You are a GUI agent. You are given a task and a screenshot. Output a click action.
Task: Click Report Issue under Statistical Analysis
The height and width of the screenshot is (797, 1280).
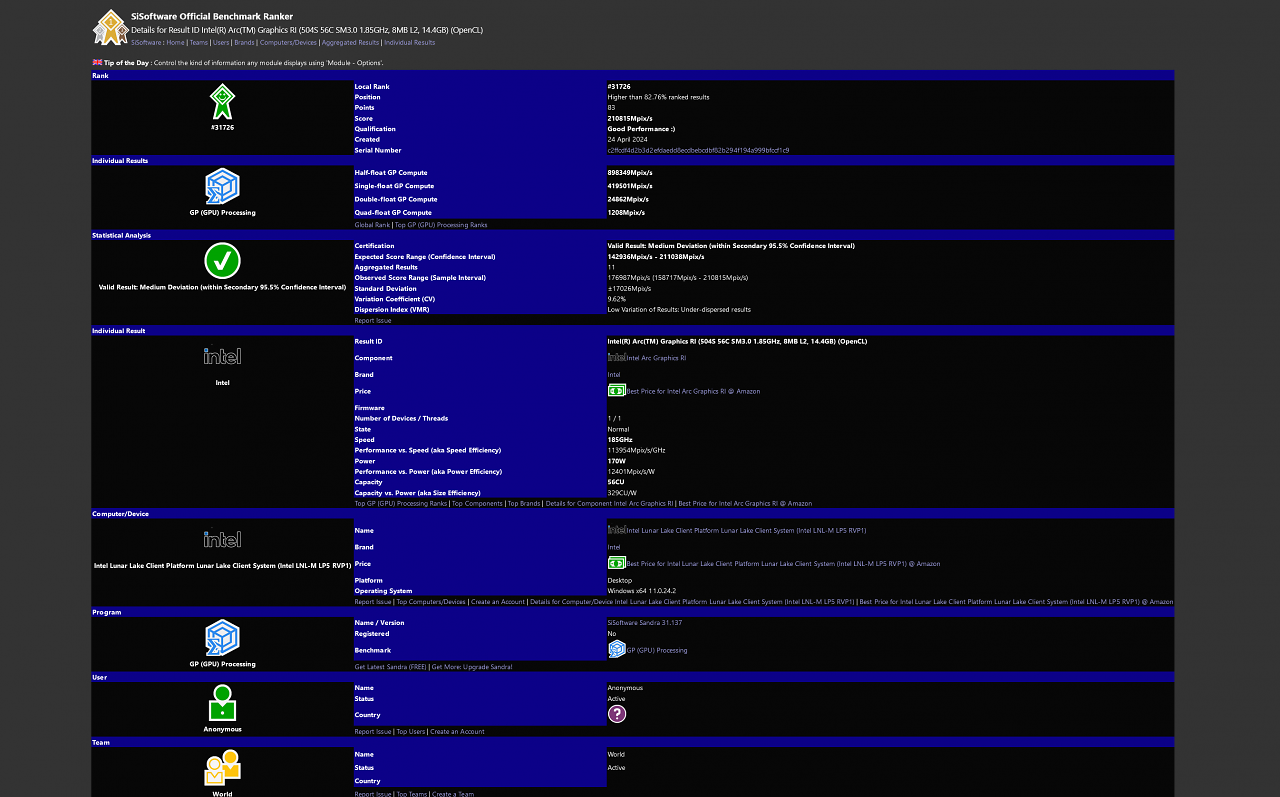[373, 321]
